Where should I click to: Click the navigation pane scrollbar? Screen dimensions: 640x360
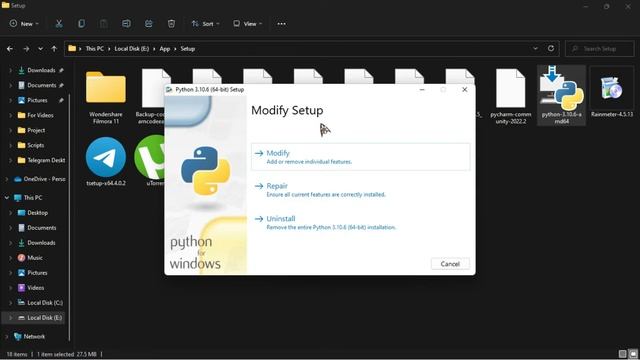[69, 216]
